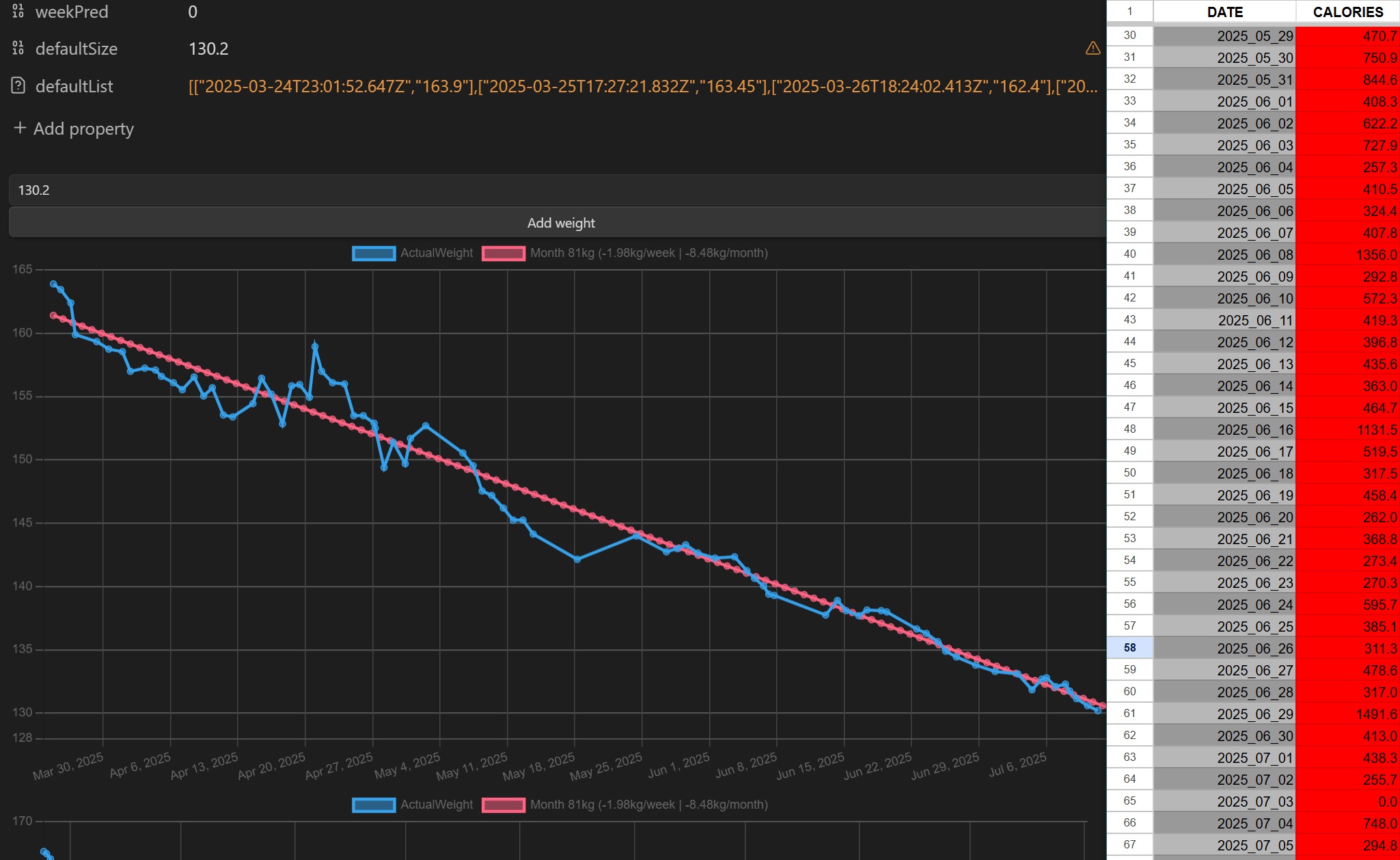Screen dimensions: 1400x860
Task: Select the DATE column header
Action: click(1224, 12)
